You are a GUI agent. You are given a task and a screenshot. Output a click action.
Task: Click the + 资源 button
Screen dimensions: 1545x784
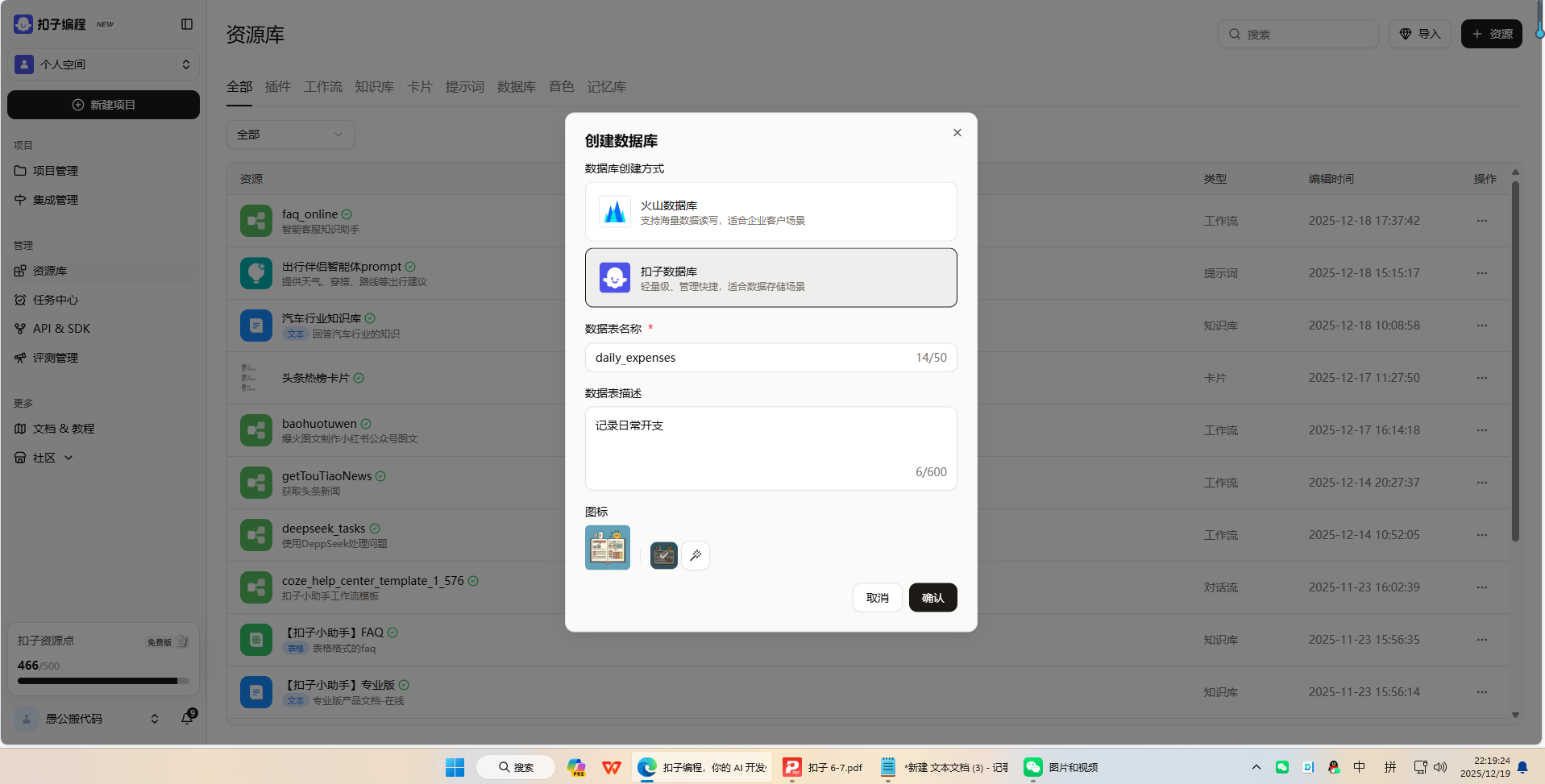pyautogui.click(x=1492, y=34)
